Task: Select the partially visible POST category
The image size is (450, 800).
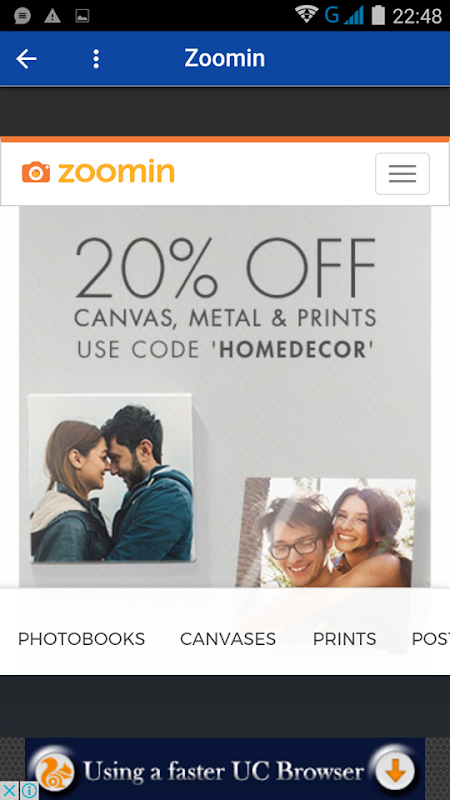Action: (x=430, y=639)
